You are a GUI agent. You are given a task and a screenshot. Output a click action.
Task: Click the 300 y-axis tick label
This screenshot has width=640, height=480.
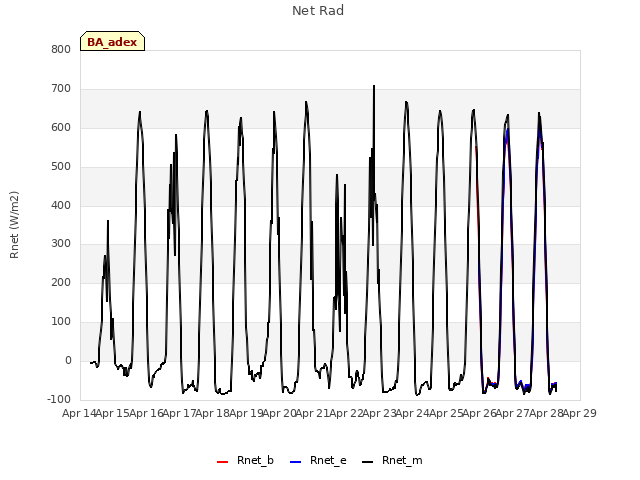[x=61, y=244]
